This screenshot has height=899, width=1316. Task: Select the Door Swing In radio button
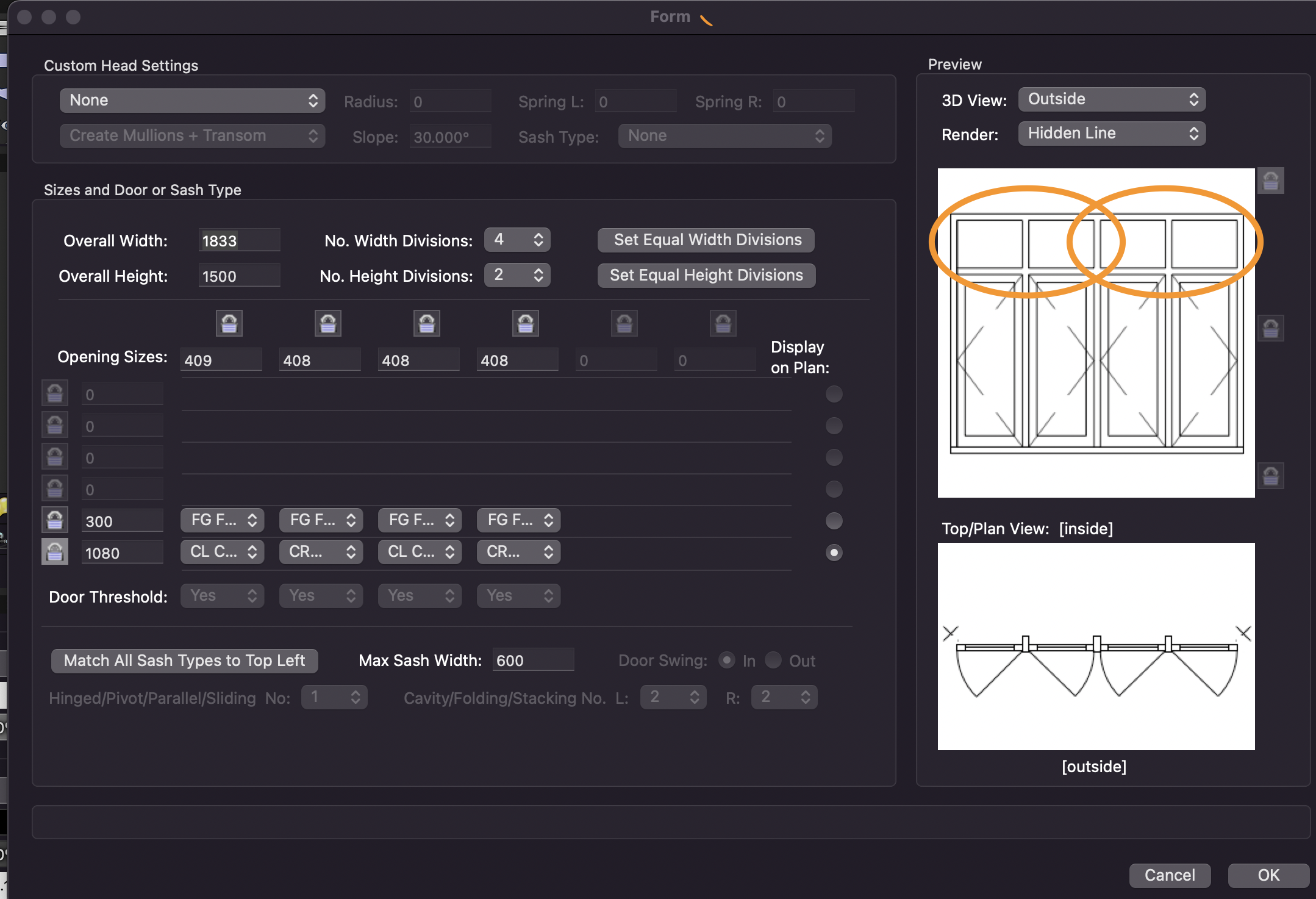pyautogui.click(x=727, y=661)
